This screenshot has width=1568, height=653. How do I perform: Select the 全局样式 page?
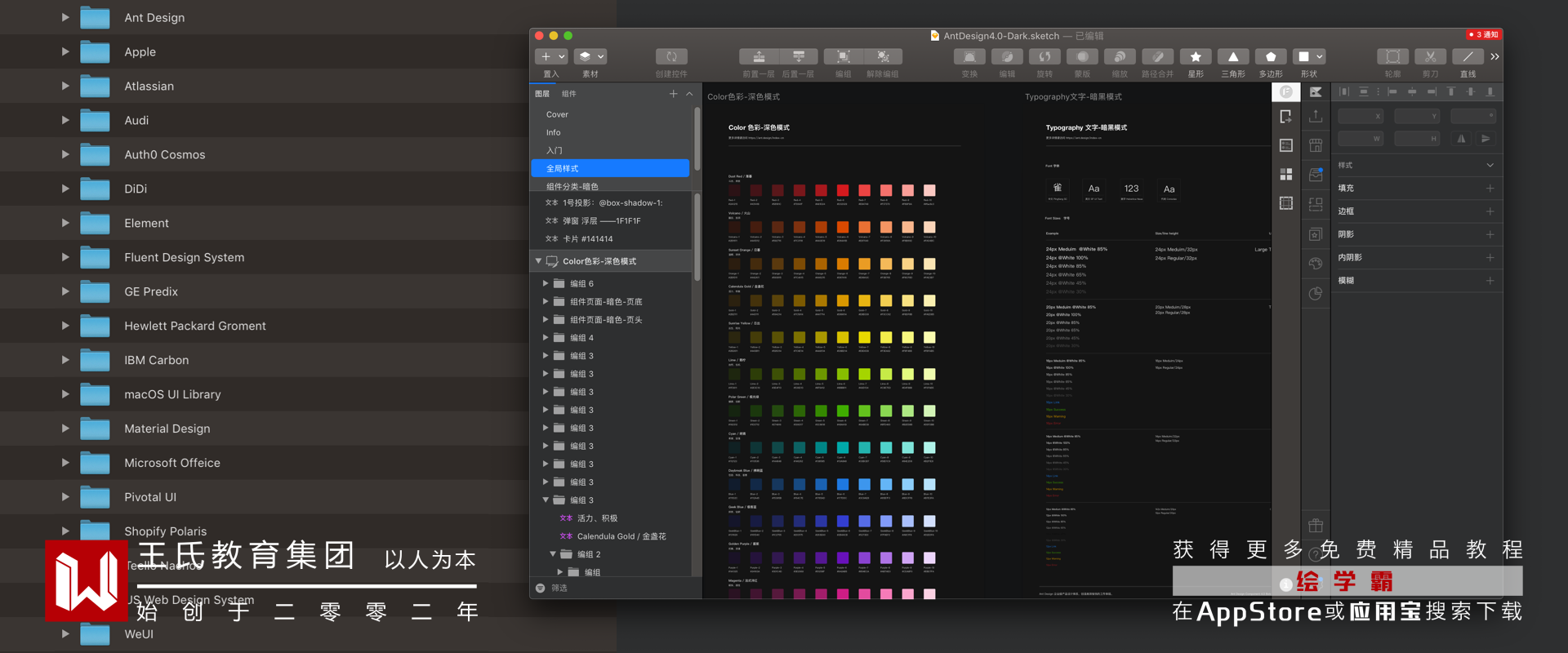[610, 168]
